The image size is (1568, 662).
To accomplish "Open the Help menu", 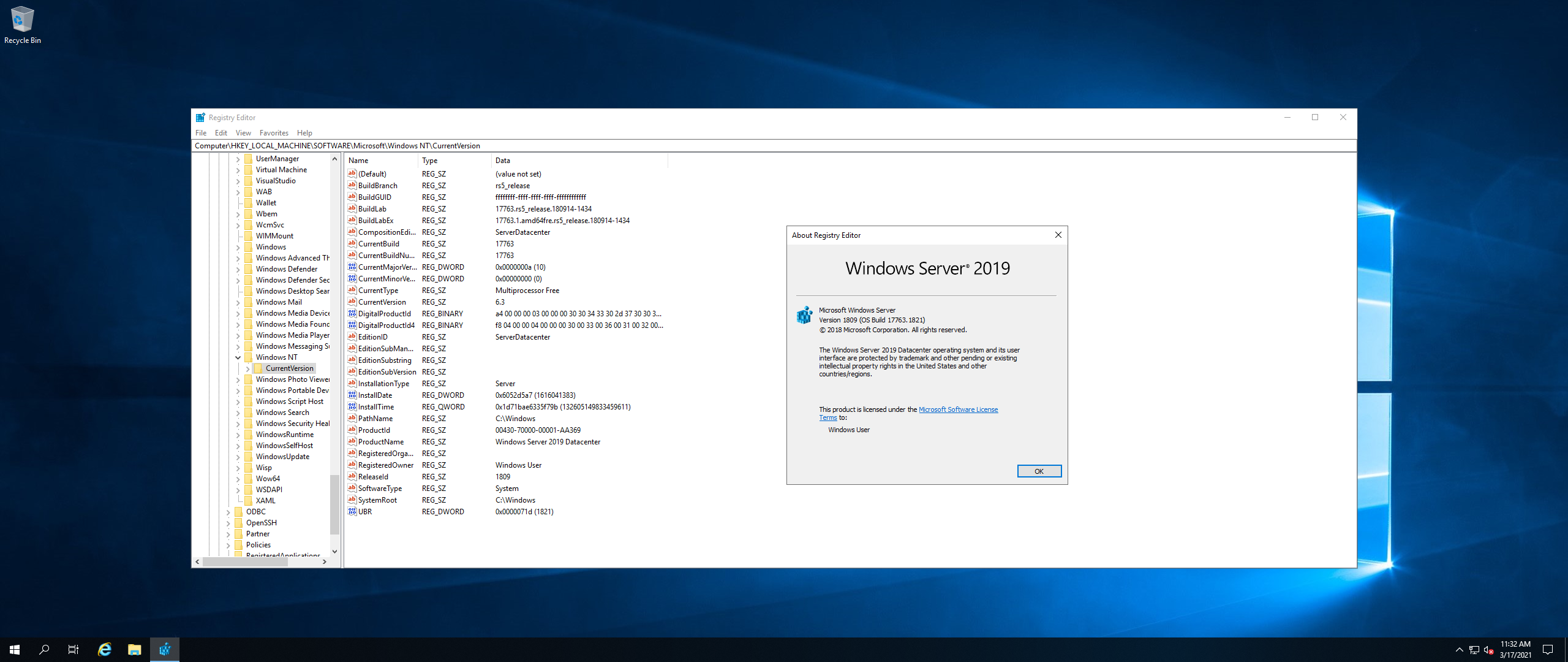I will (304, 132).
